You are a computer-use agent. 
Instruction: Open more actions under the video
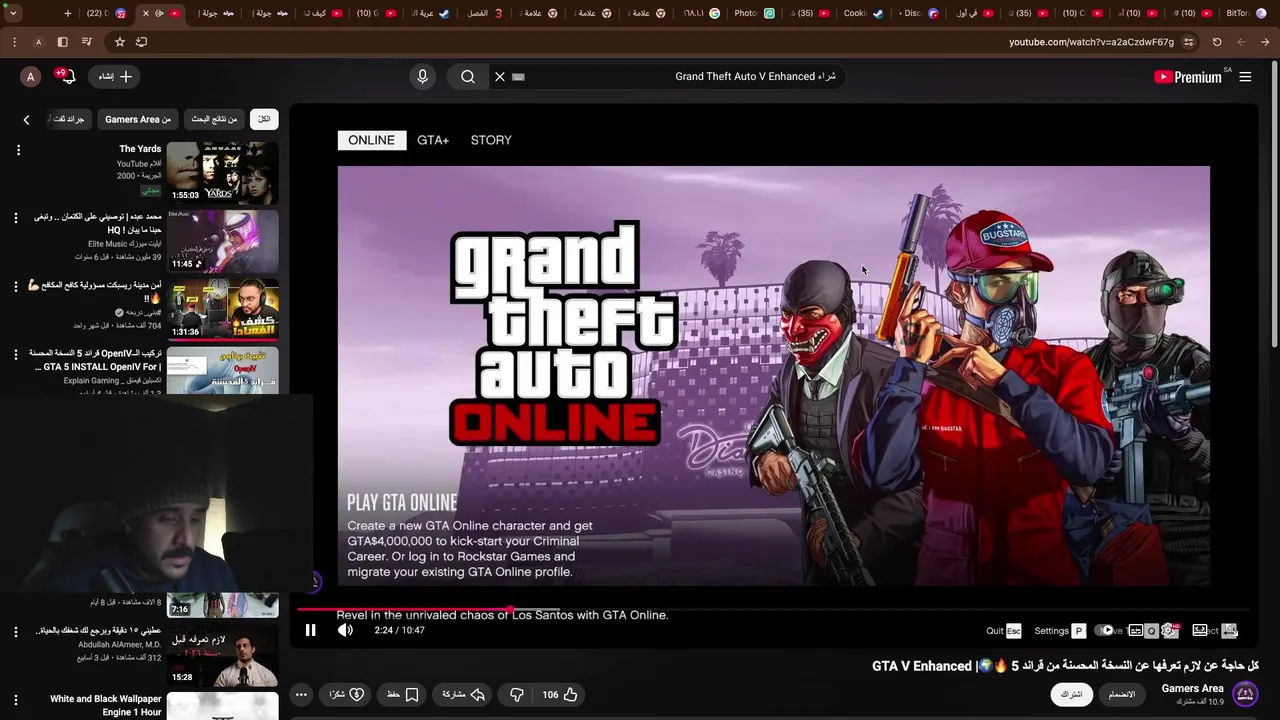[301, 694]
